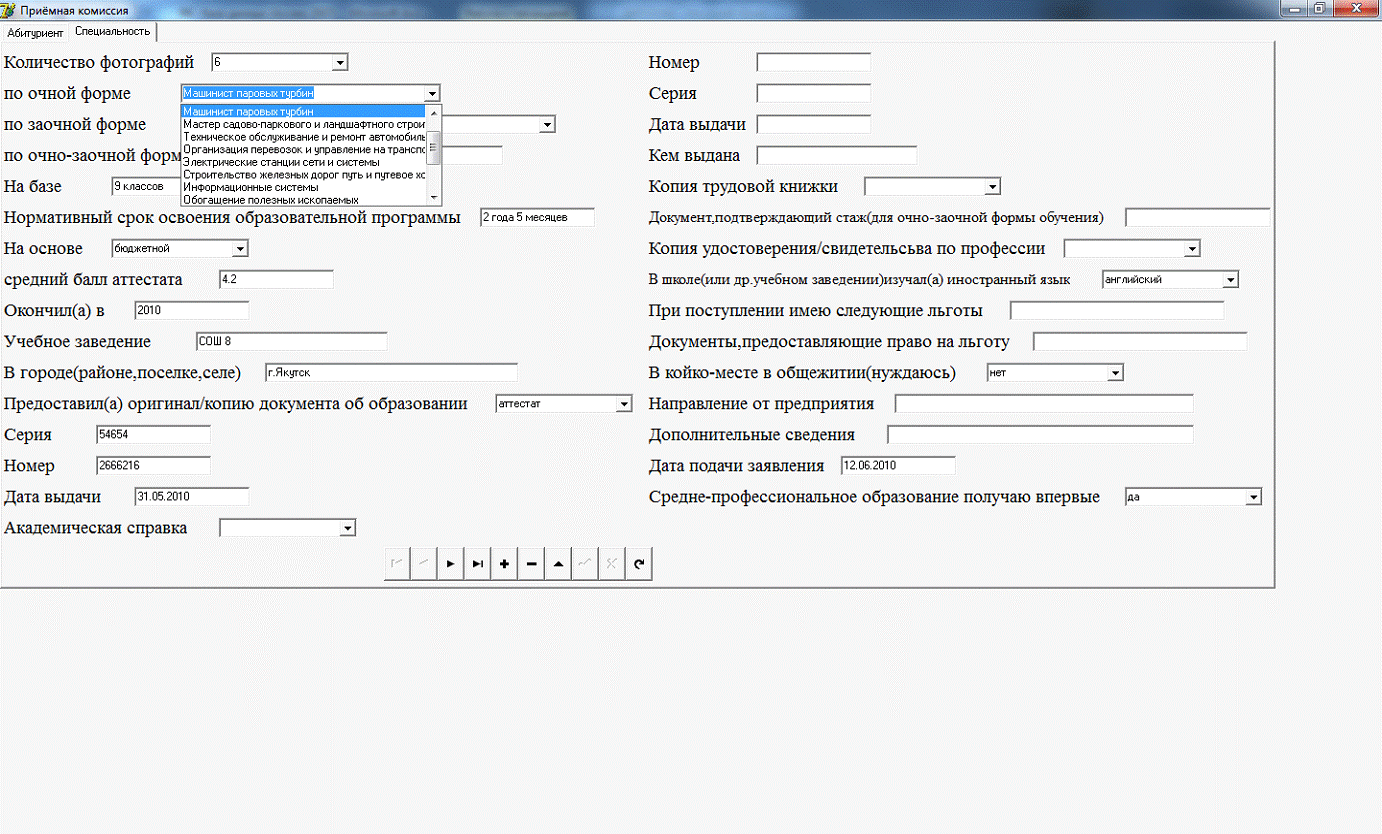Click the средний балл аттестата field
The height and width of the screenshot is (834, 1382).
coord(276,280)
